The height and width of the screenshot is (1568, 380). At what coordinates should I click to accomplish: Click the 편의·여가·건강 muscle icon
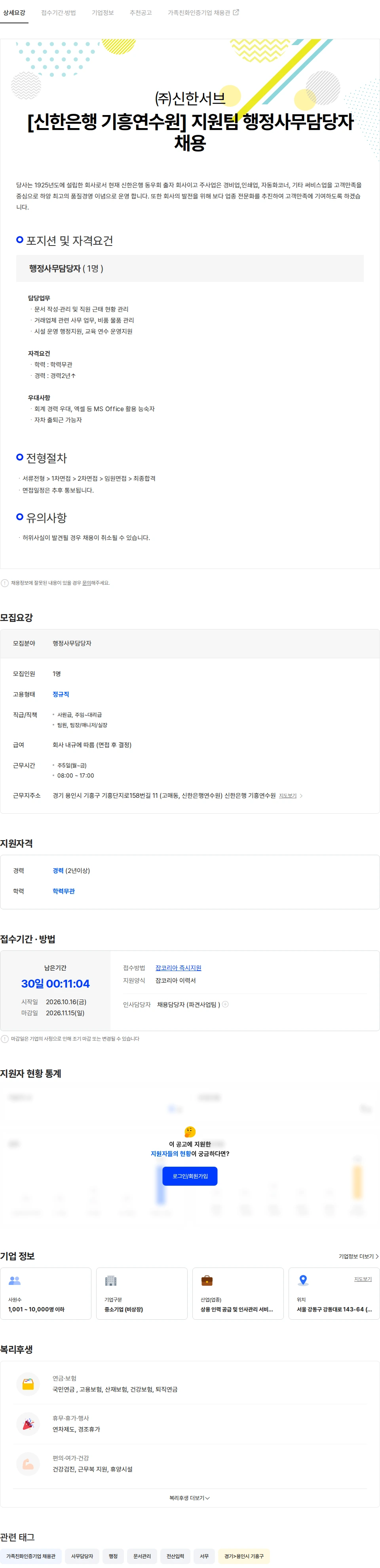(x=28, y=1463)
